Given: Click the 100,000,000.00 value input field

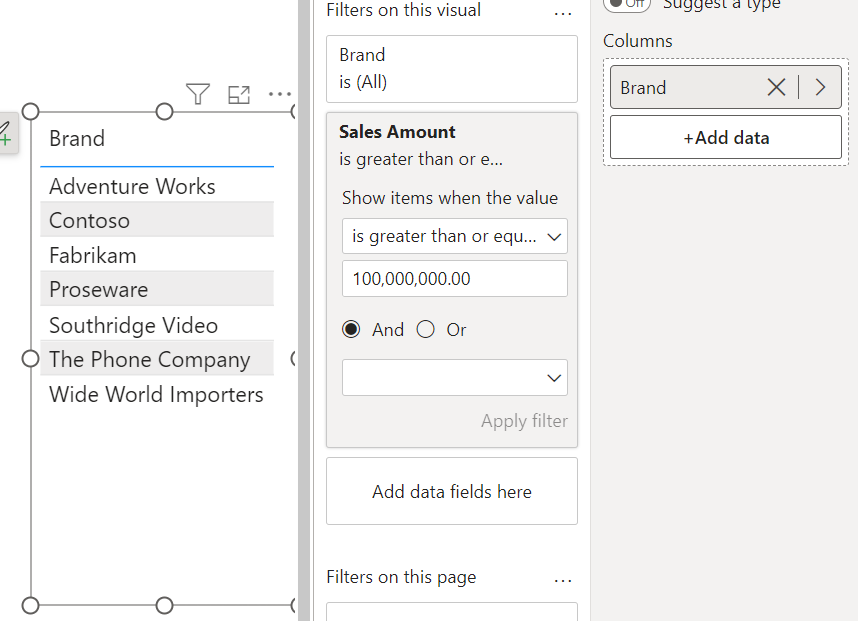Looking at the screenshot, I should click(x=454, y=278).
